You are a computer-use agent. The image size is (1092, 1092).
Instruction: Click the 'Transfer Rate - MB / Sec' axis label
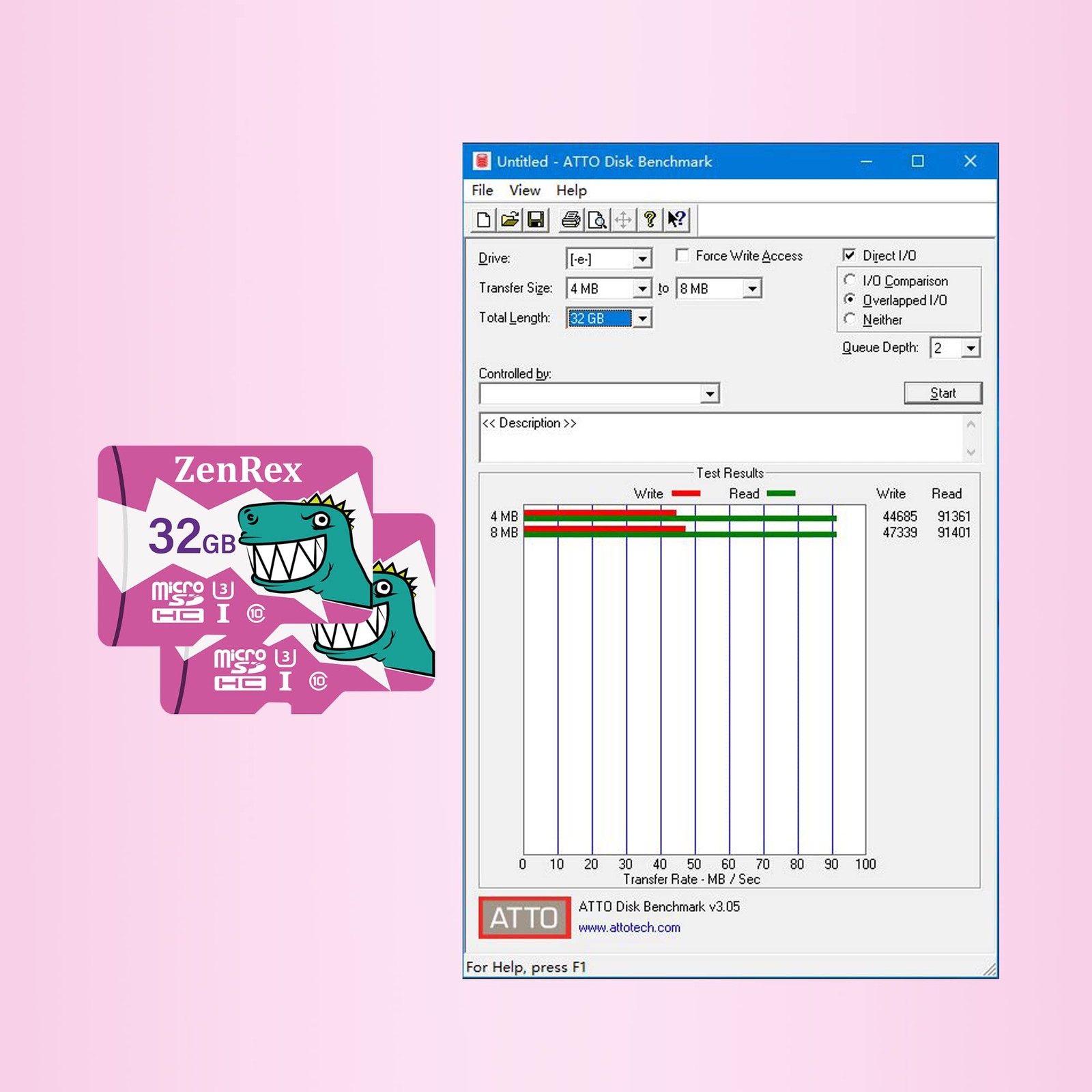tap(691, 879)
